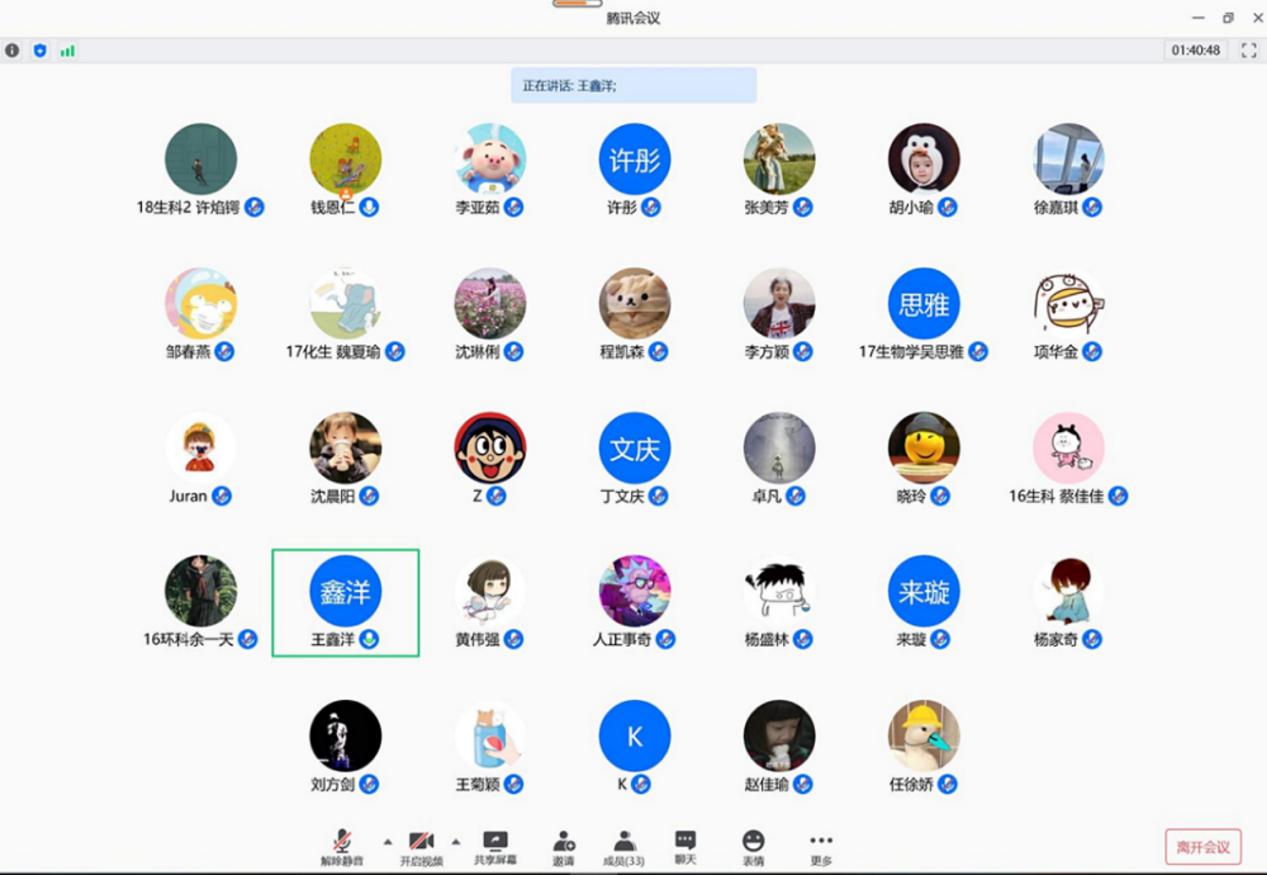Check the green network signal icon
This screenshot has width=1267, height=875.
[67, 50]
